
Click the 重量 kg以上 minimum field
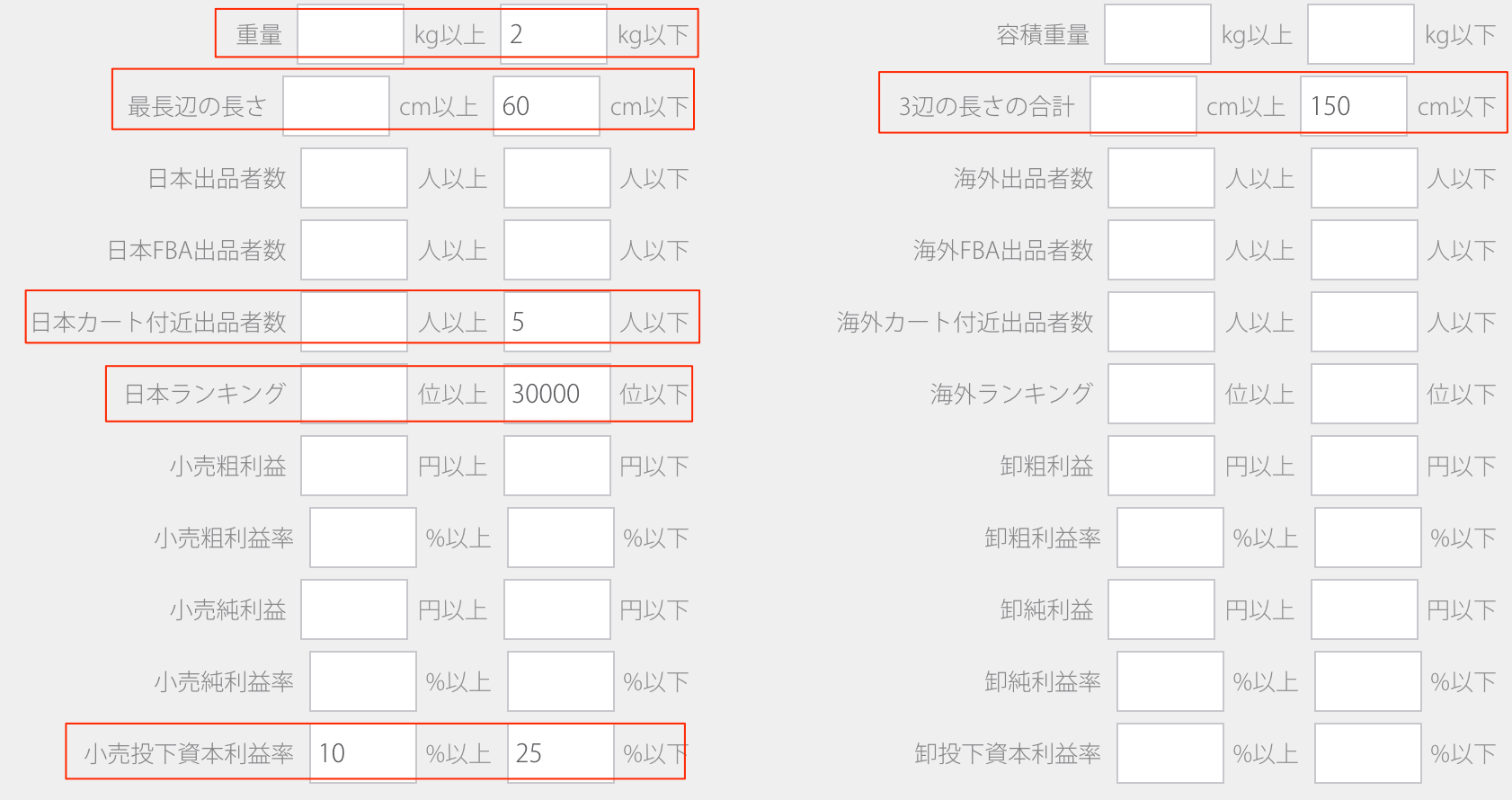click(x=350, y=35)
